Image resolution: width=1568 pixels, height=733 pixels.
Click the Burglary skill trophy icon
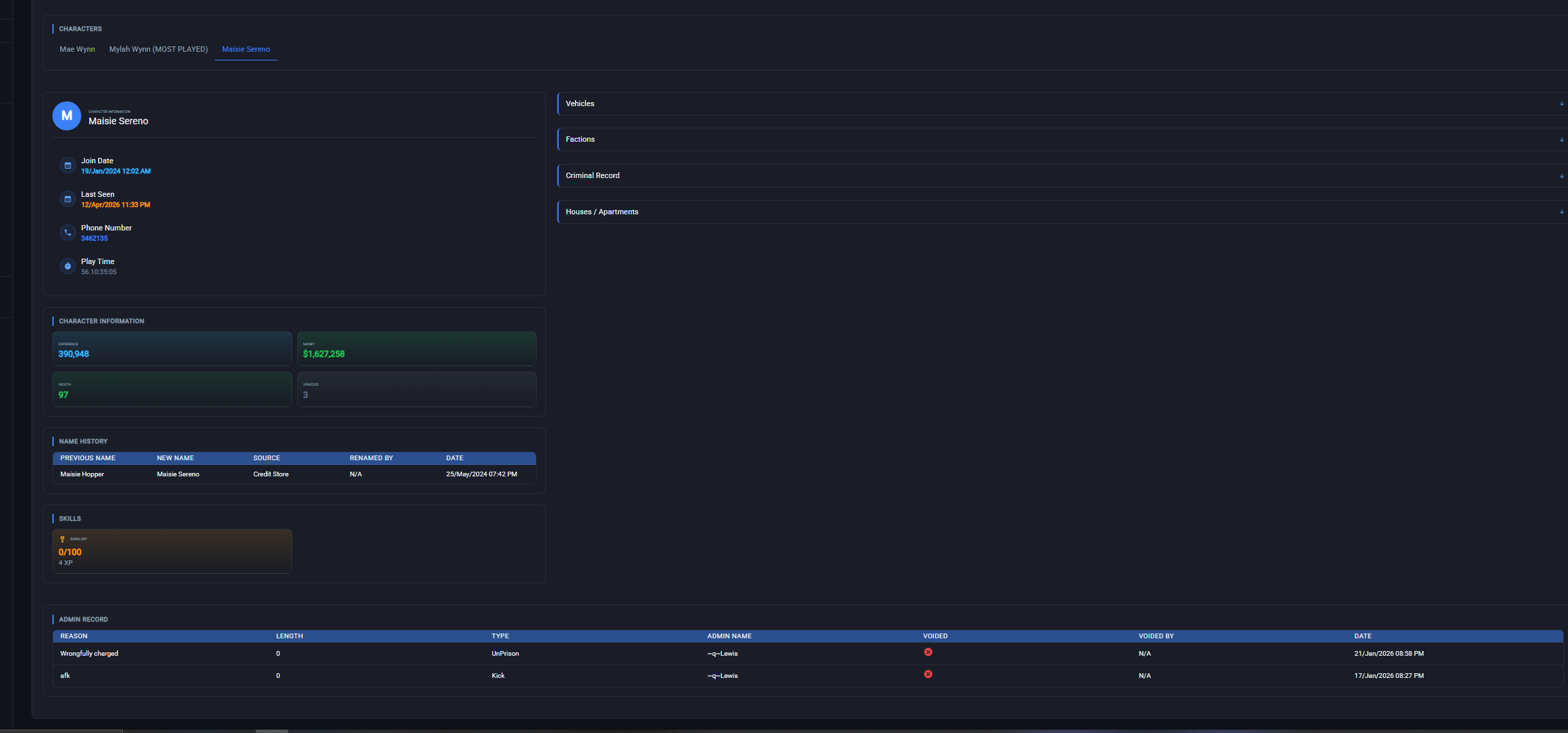(x=62, y=539)
